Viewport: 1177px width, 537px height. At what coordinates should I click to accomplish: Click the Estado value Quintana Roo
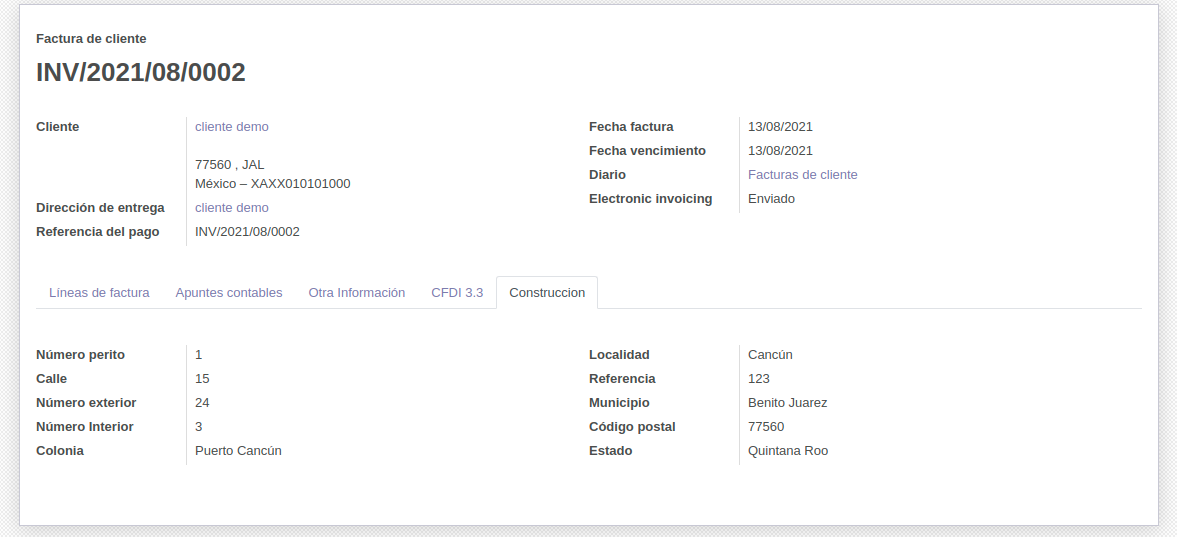coord(788,451)
